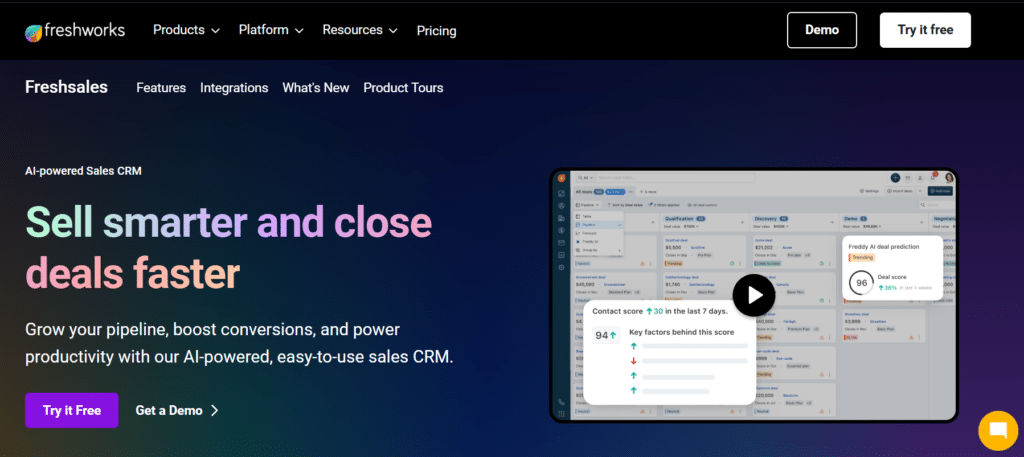
Task: Go to the Features tab
Action: [161, 87]
